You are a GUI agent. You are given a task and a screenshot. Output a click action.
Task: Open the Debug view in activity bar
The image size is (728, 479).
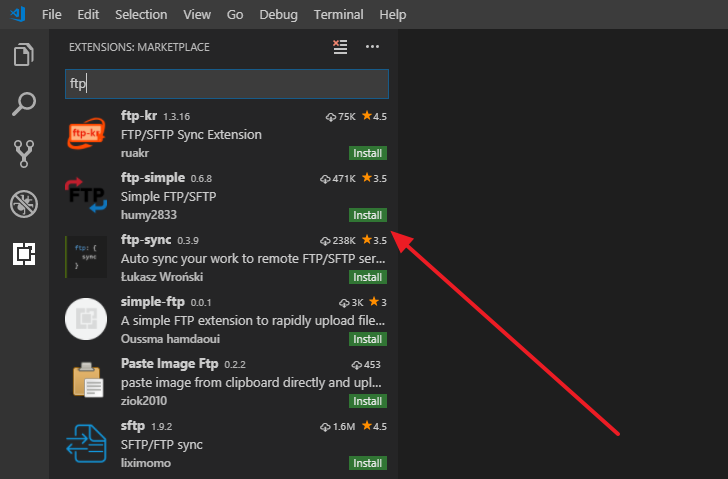pos(24,204)
